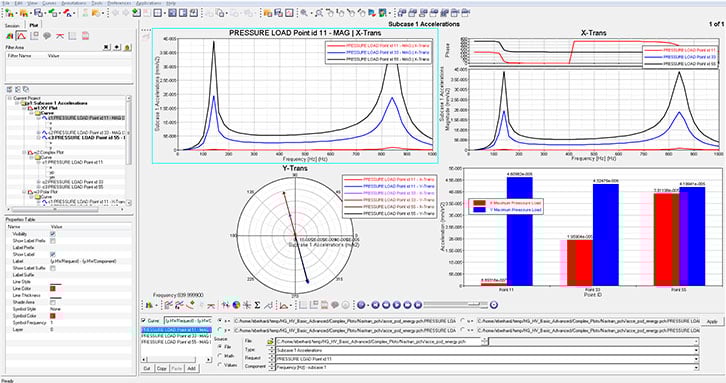Image resolution: width=726 pixels, height=383 pixels.
Task: Click the file browse folder icon
Action: coord(270,341)
